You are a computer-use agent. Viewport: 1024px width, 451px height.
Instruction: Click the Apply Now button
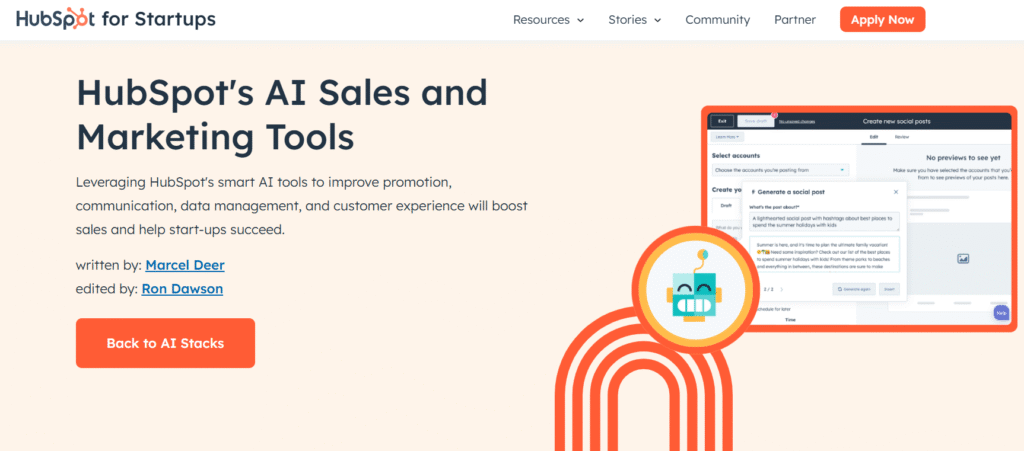click(882, 20)
